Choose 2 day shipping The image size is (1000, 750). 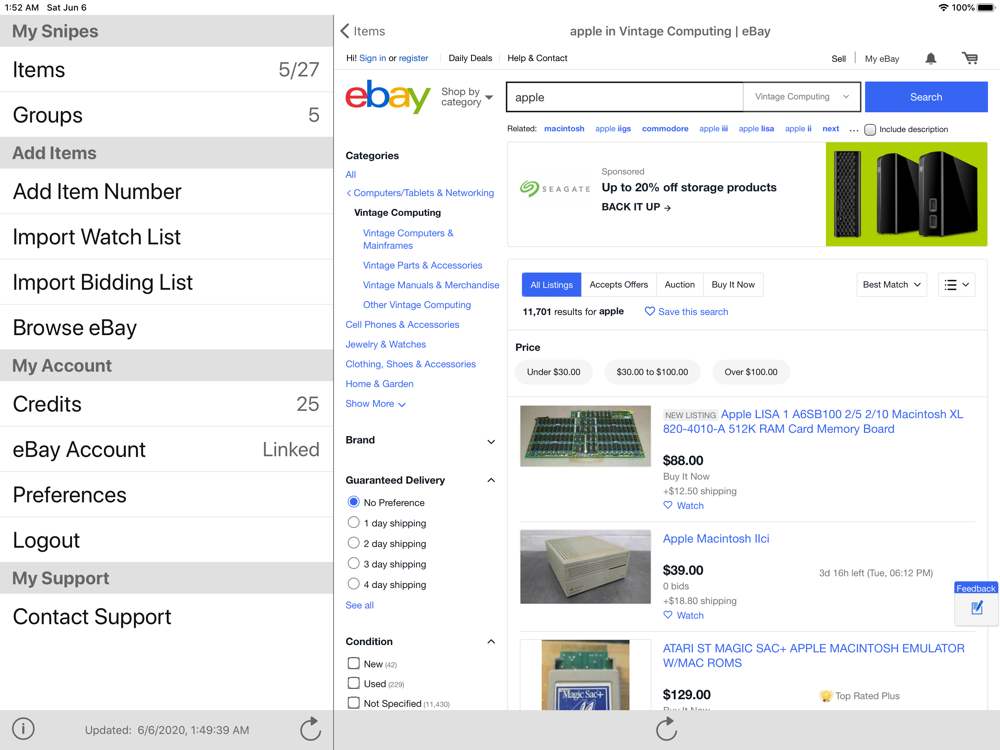(x=353, y=543)
